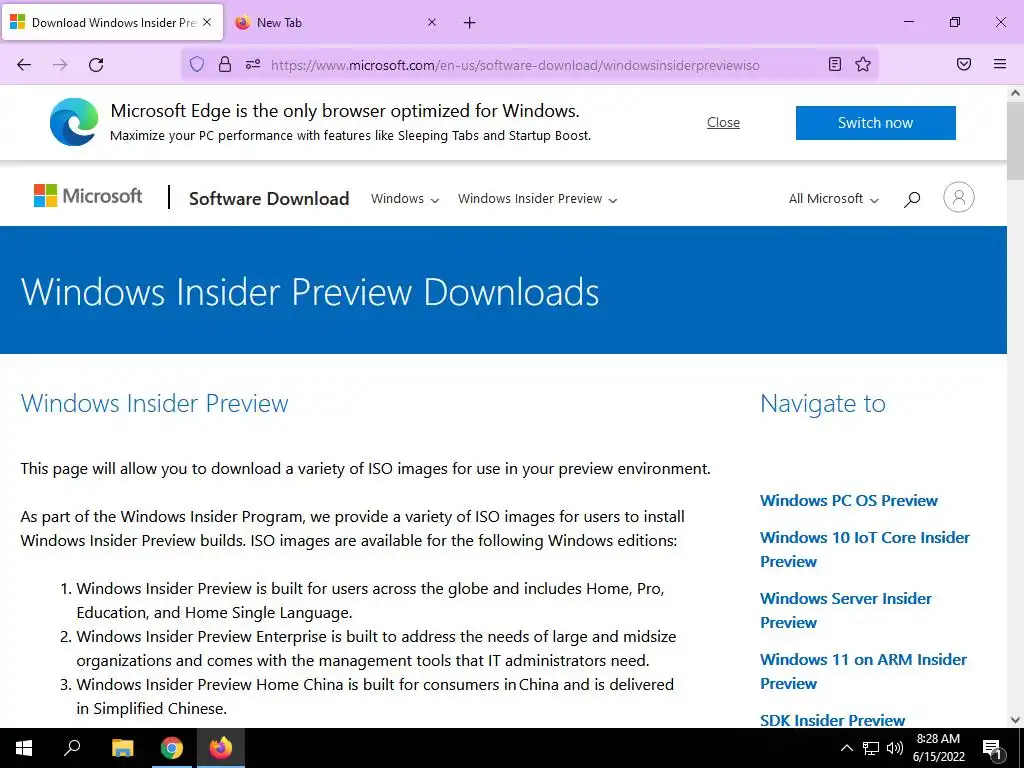This screenshot has height=768, width=1024.
Task: Open the Software Download link
Action: click(269, 199)
